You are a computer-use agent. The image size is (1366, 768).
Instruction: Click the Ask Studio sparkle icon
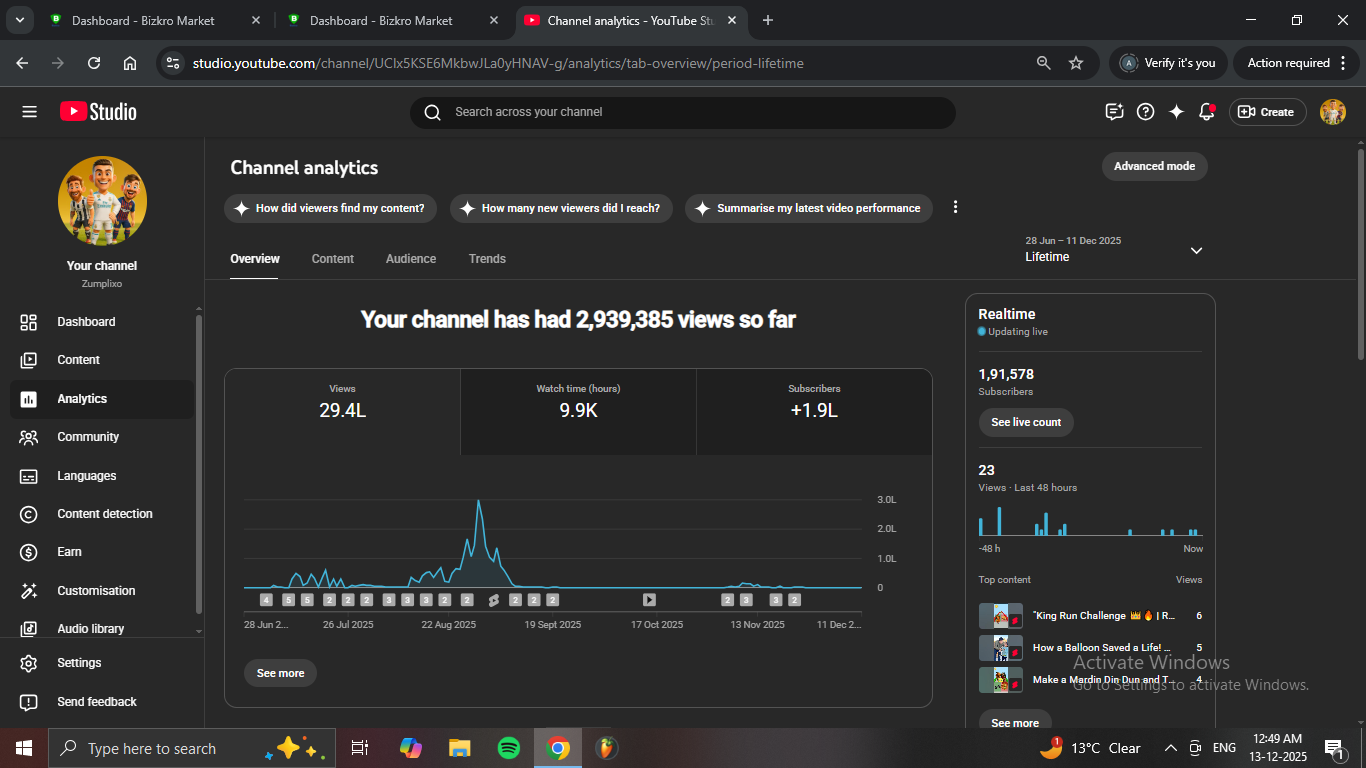tap(1176, 112)
